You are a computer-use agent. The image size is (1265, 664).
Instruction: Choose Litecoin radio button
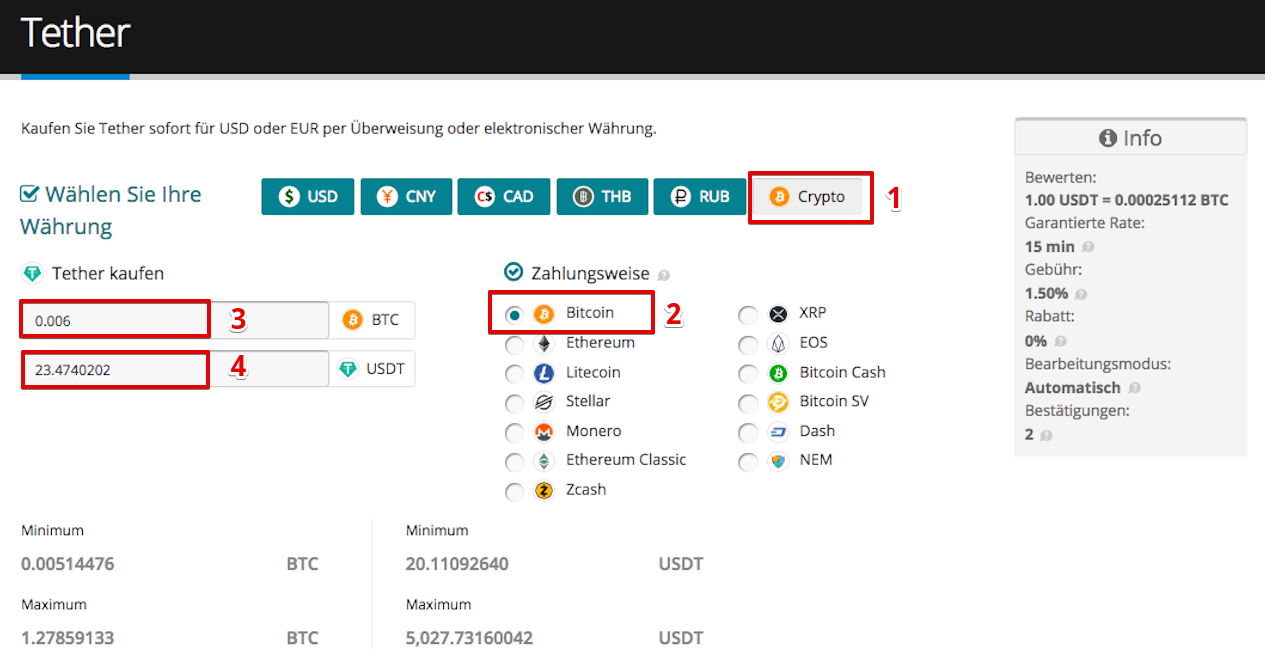(514, 374)
